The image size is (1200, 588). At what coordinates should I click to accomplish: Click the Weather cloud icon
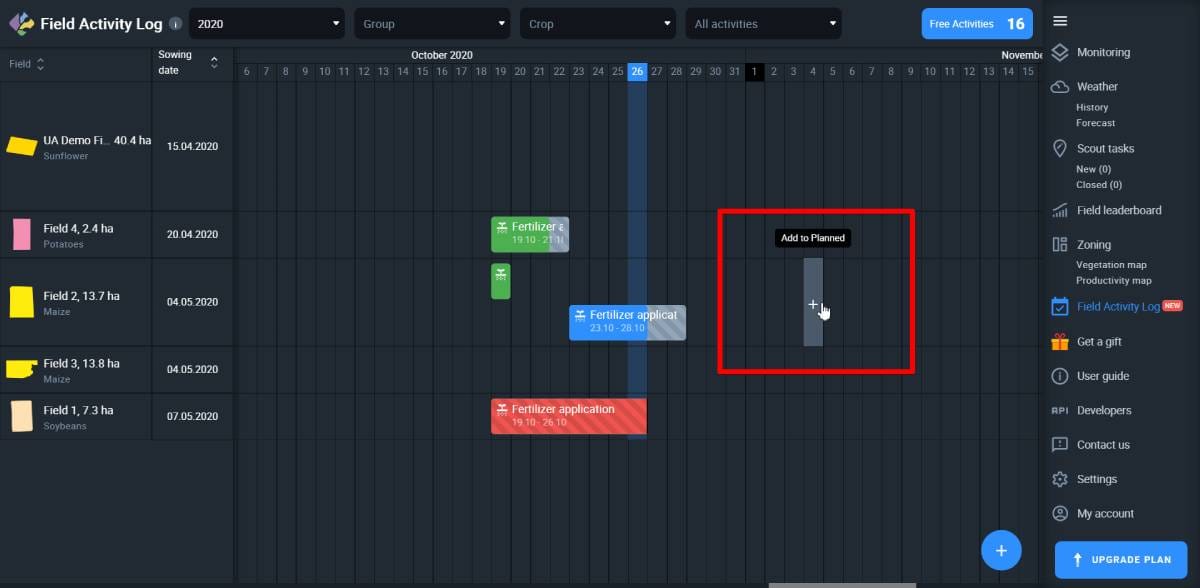1060,87
